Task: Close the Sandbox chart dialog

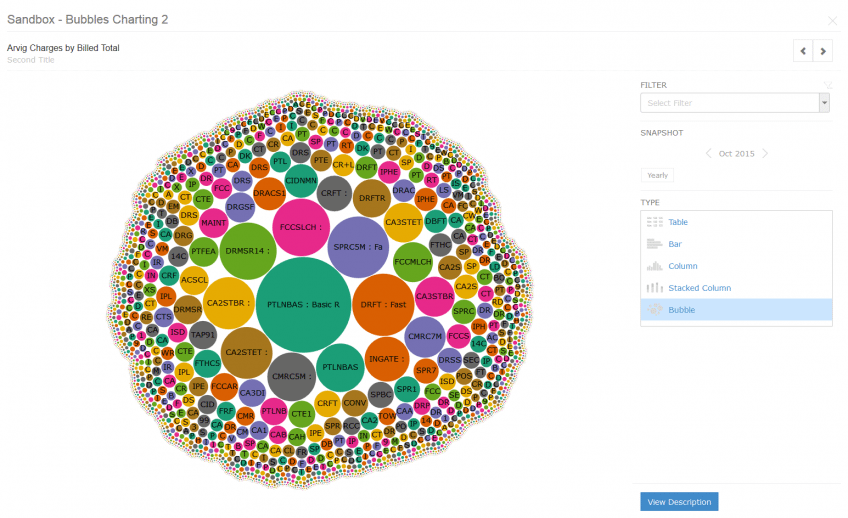Action: [832, 21]
